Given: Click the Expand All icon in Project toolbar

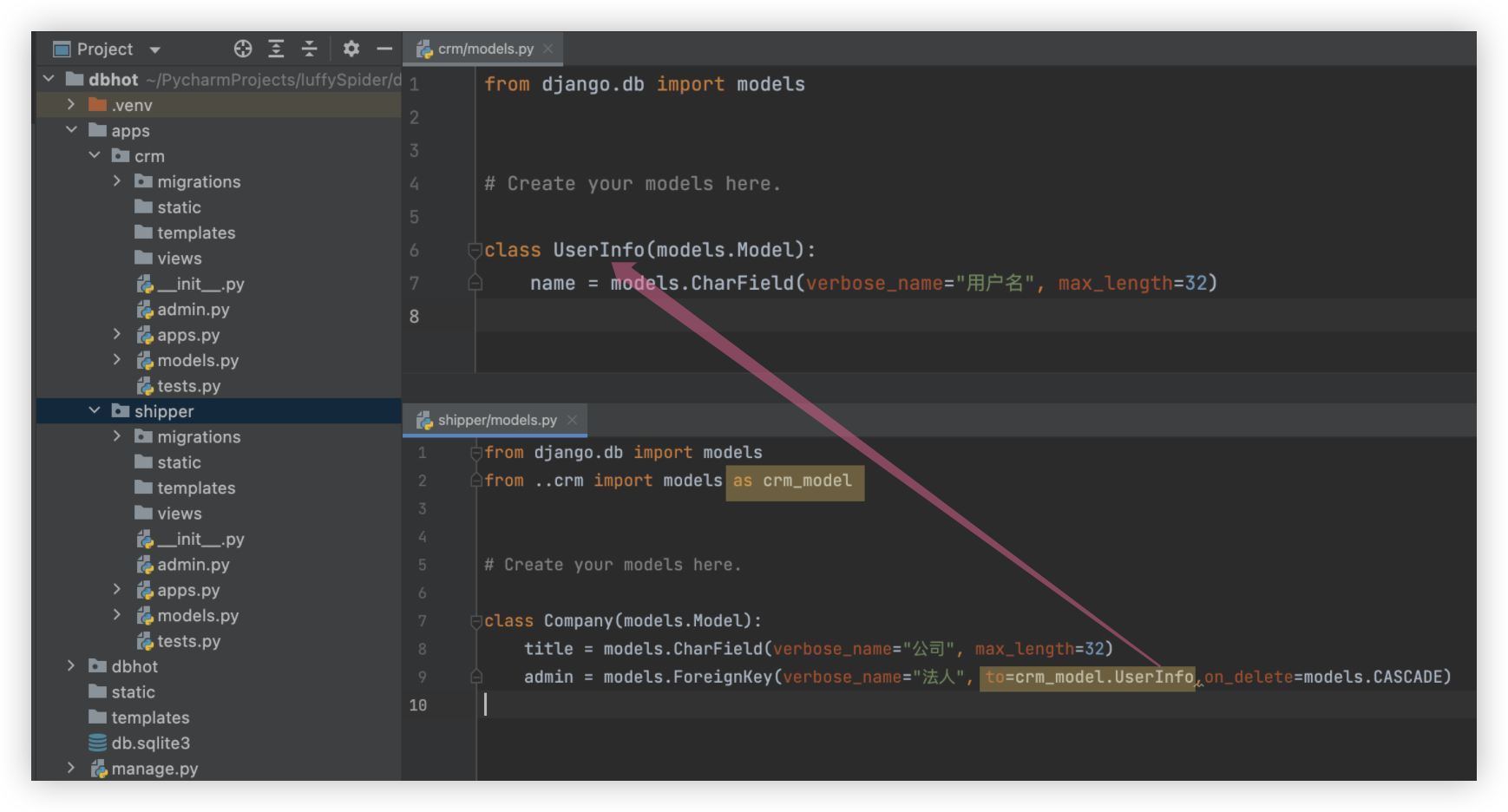Looking at the screenshot, I should (276, 49).
